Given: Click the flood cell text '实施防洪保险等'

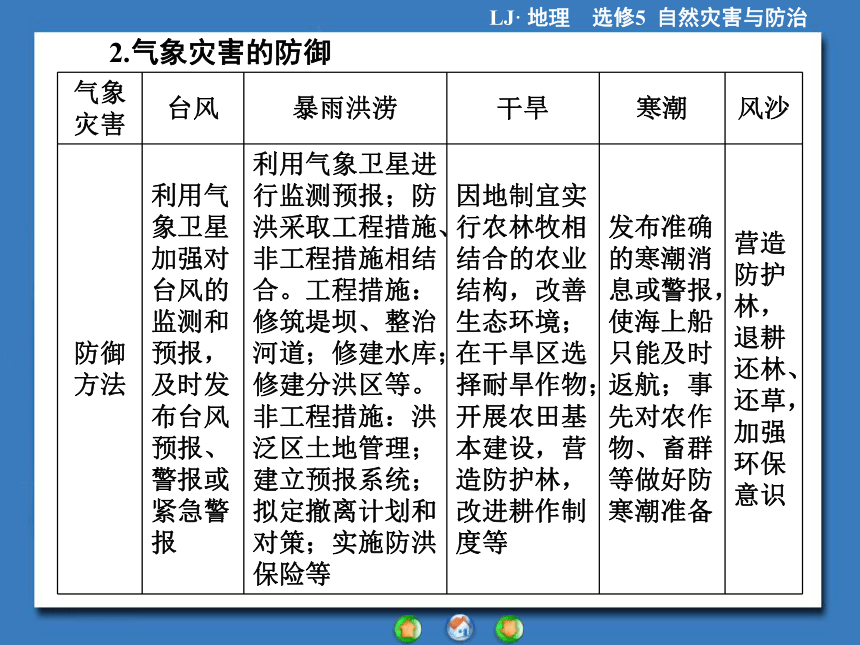Looking at the screenshot, I should [x=344, y=558].
